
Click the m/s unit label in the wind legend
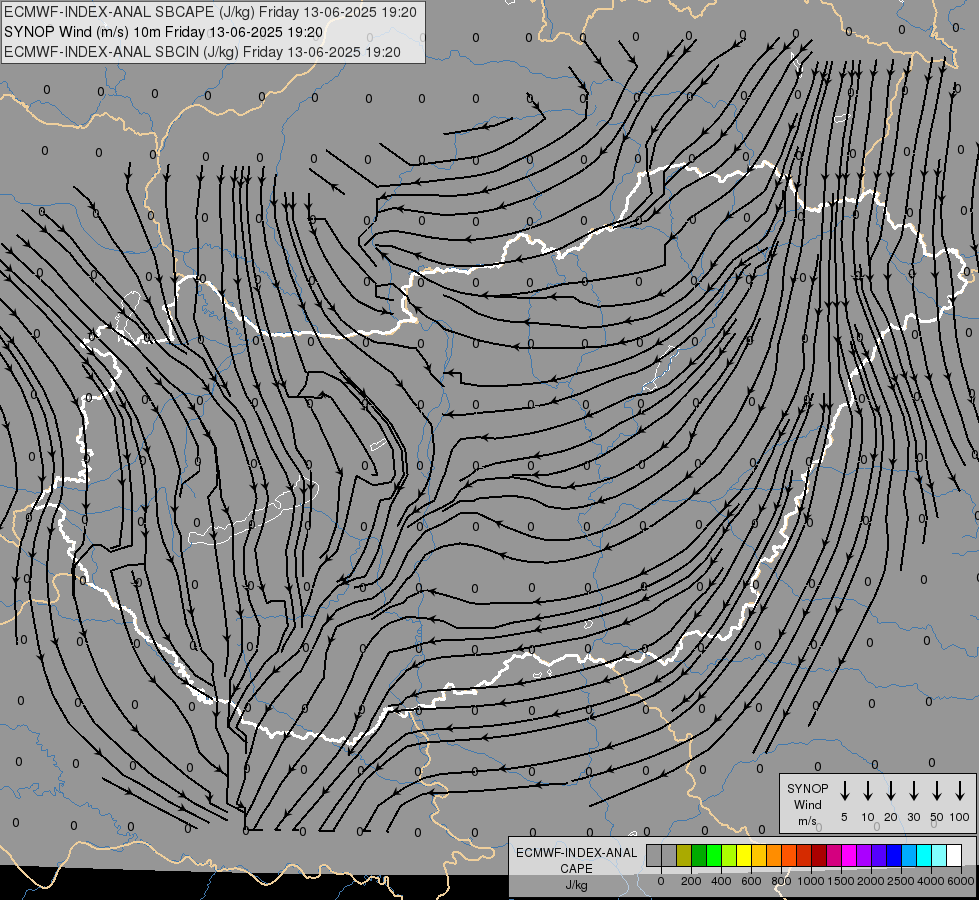[807, 821]
